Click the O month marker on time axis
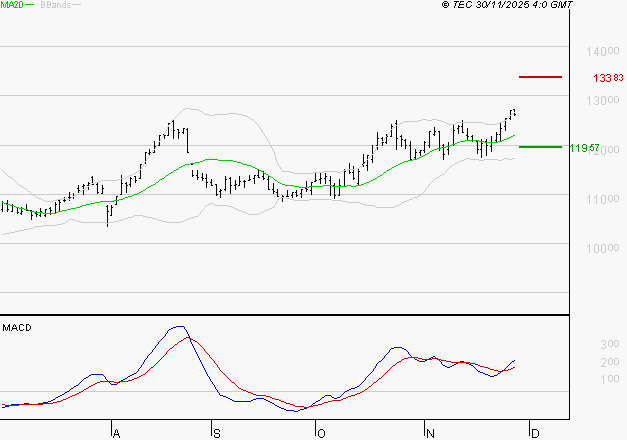This screenshot has width=627, height=440. 321,434
